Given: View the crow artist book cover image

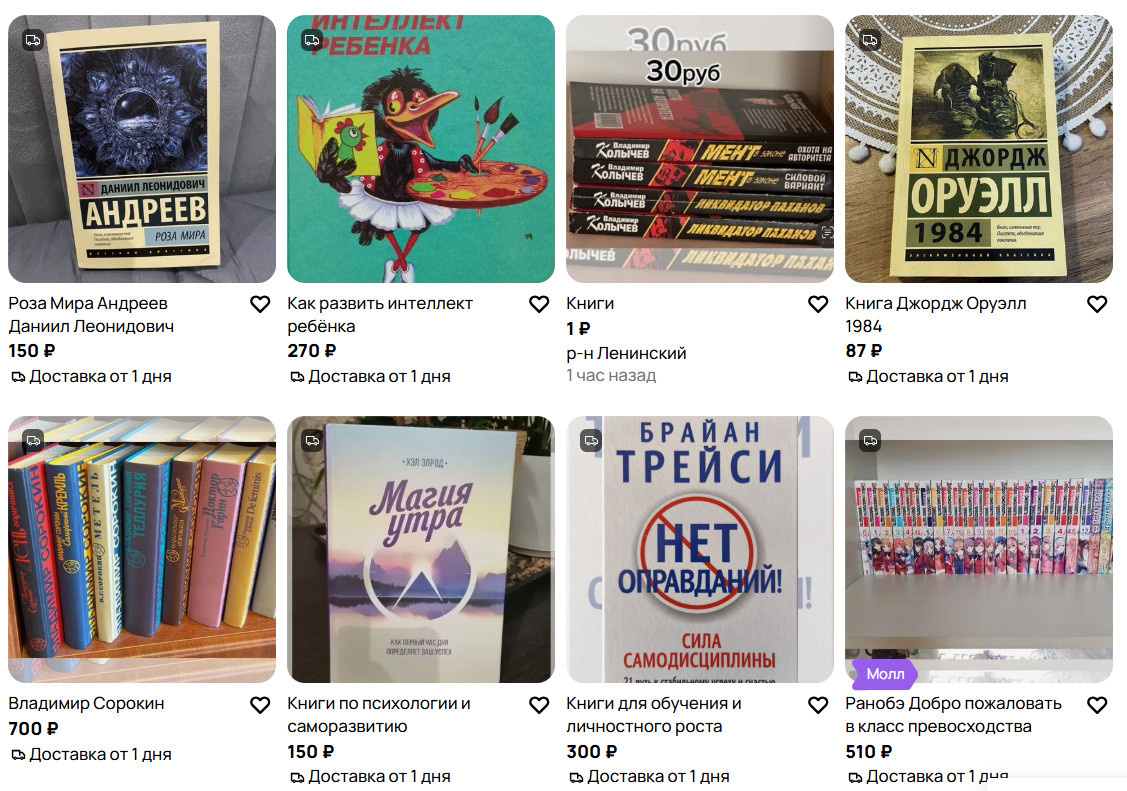Looking at the screenshot, I should [x=420, y=149].
